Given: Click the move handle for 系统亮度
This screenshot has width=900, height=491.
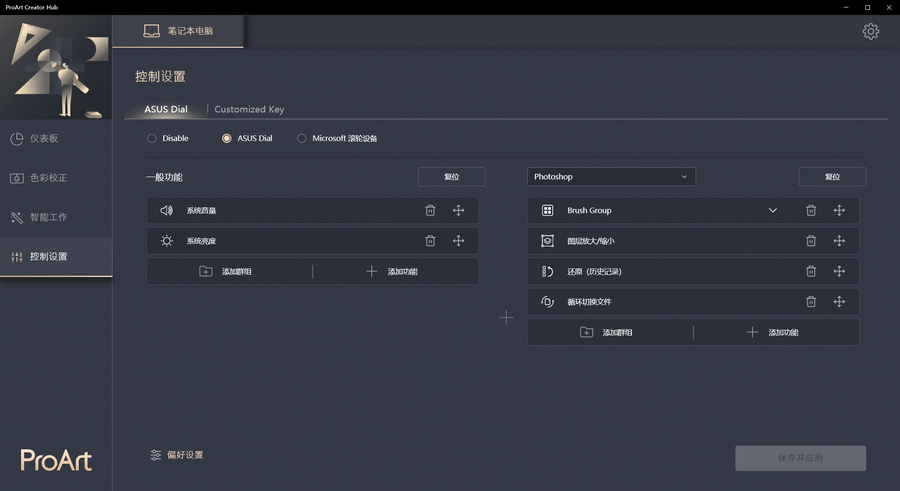Looking at the screenshot, I should [458, 241].
